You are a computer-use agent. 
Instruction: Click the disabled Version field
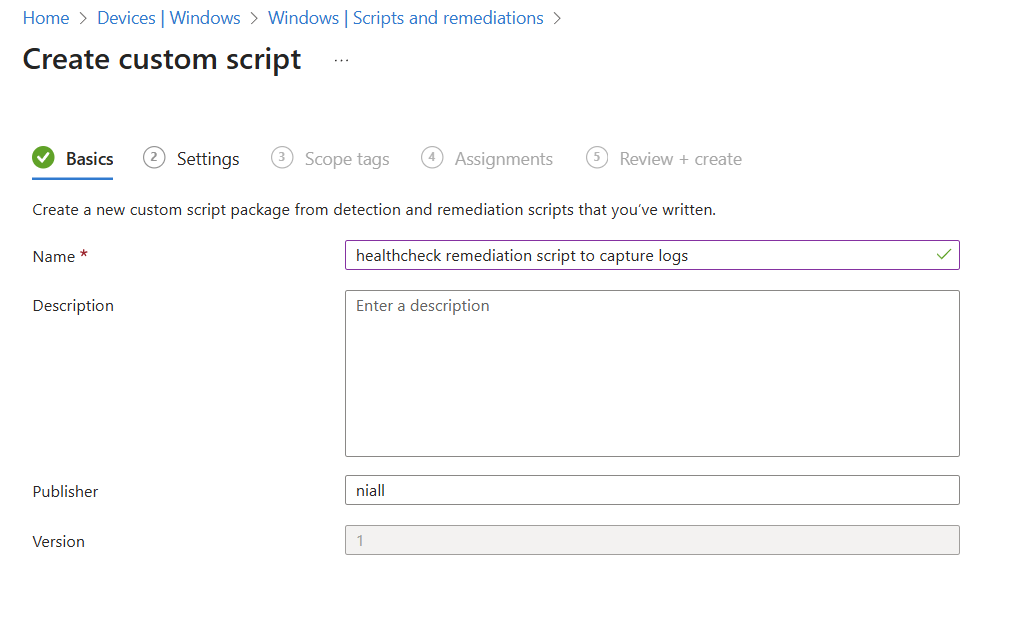tap(651, 540)
